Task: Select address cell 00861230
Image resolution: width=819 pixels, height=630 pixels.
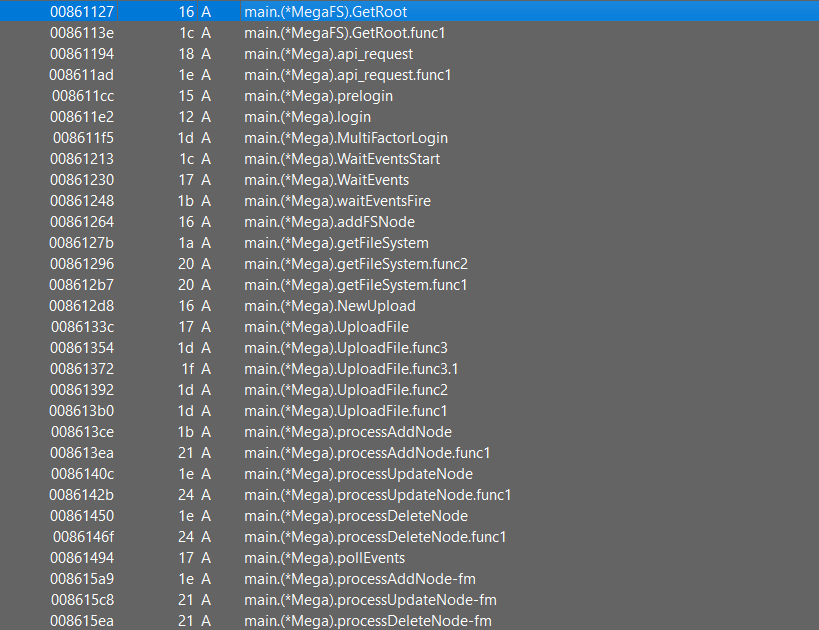Action: 81,180
